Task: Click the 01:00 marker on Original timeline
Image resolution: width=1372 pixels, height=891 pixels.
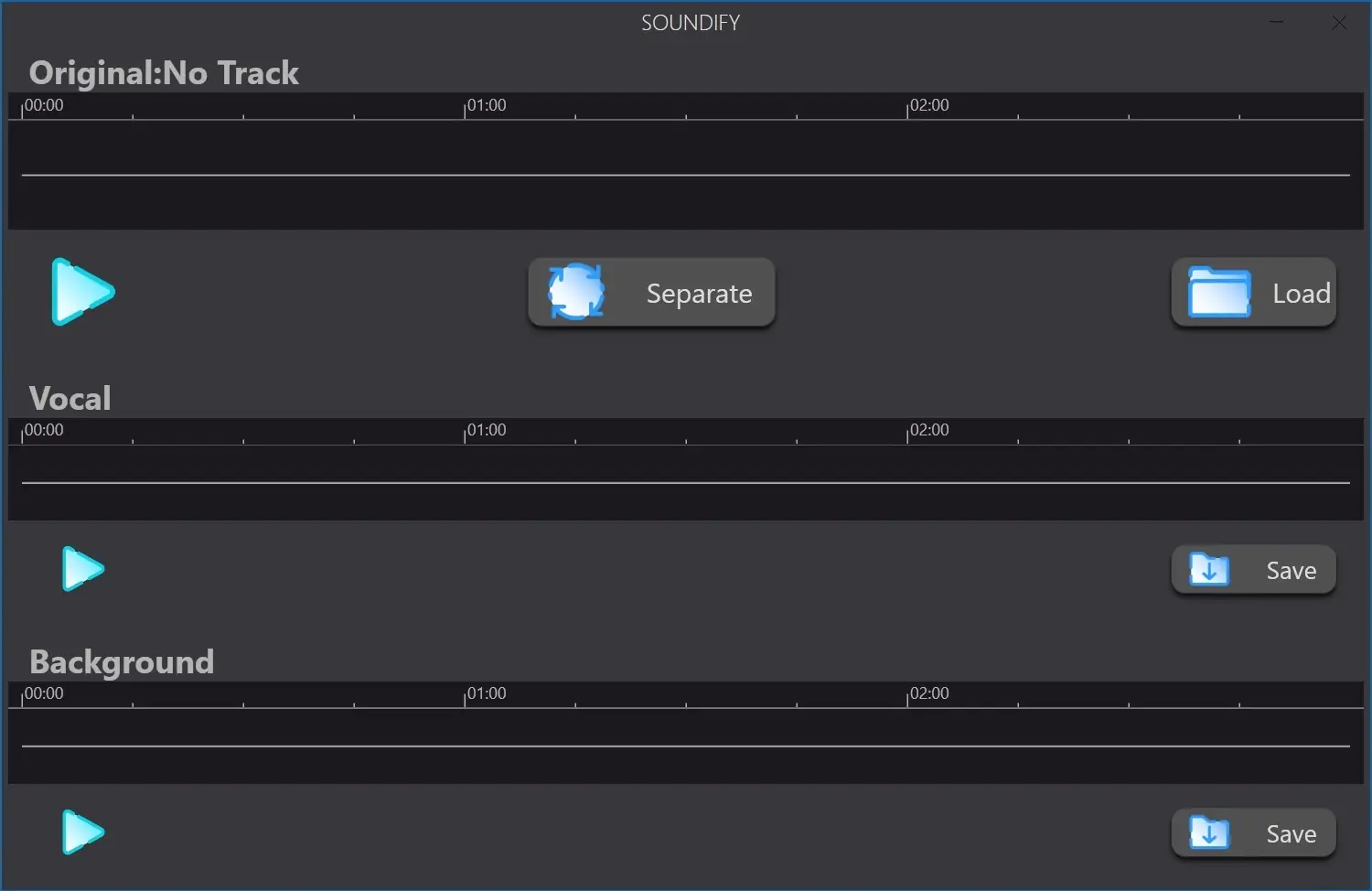Action: tap(485, 105)
